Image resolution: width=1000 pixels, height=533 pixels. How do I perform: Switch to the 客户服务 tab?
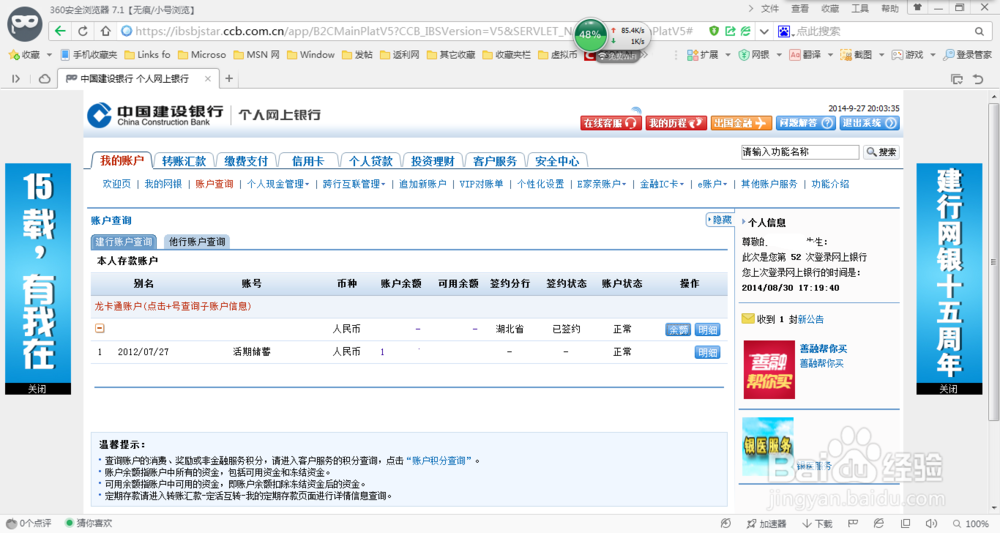click(495, 161)
